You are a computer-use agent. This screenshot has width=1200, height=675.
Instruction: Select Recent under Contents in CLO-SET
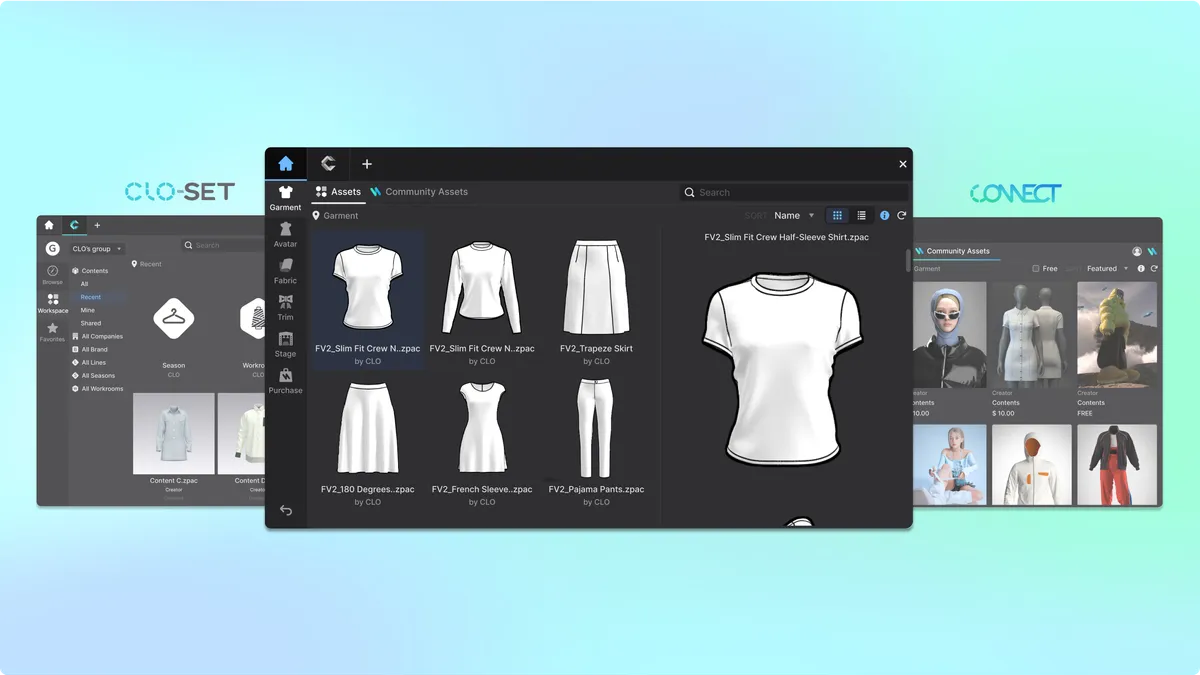(91, 297)
